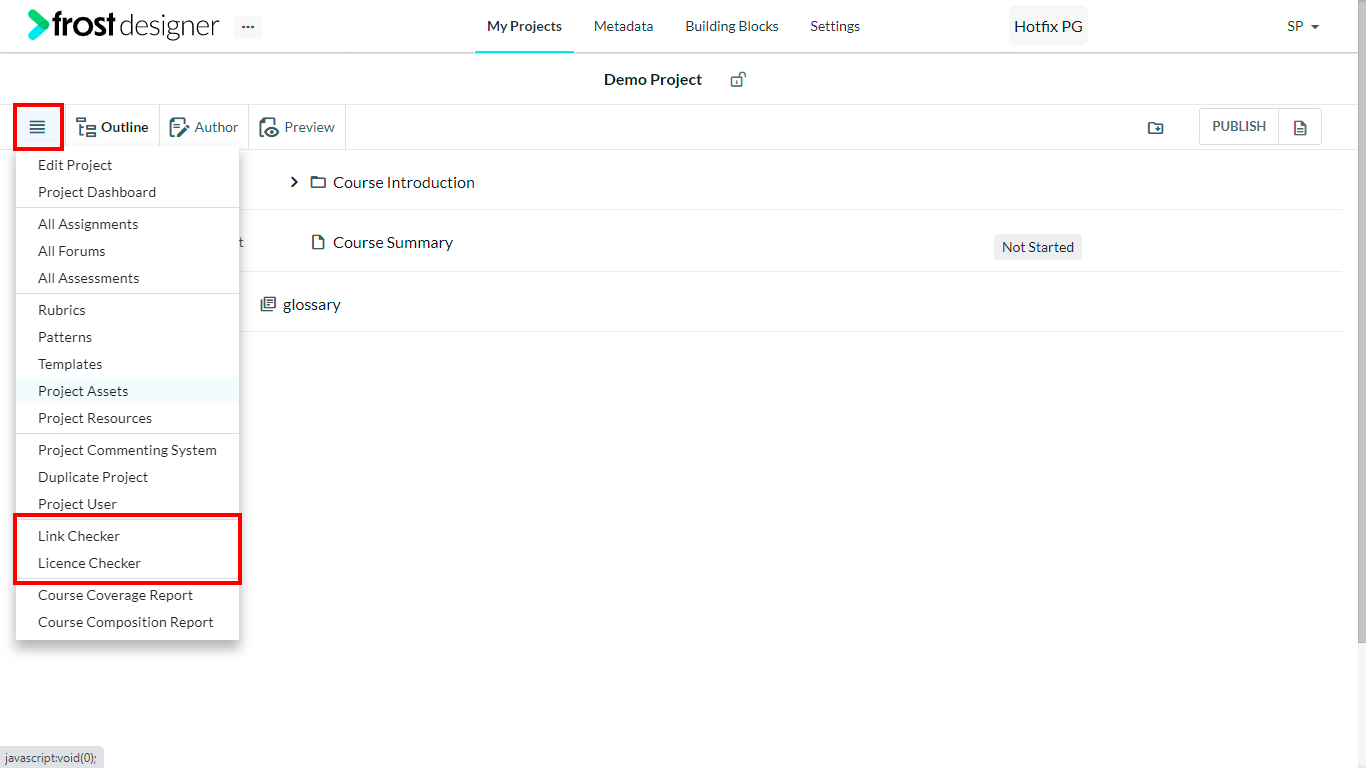Select Project Assets in the menu
This screenshot has width=1366, height=768.
coord(127,391)
